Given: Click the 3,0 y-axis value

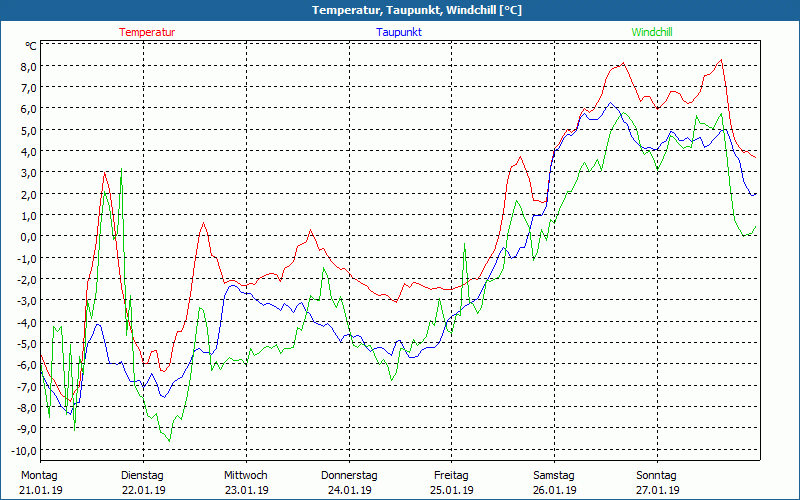Looking at the screenshot, I should [x=28, y=173].
